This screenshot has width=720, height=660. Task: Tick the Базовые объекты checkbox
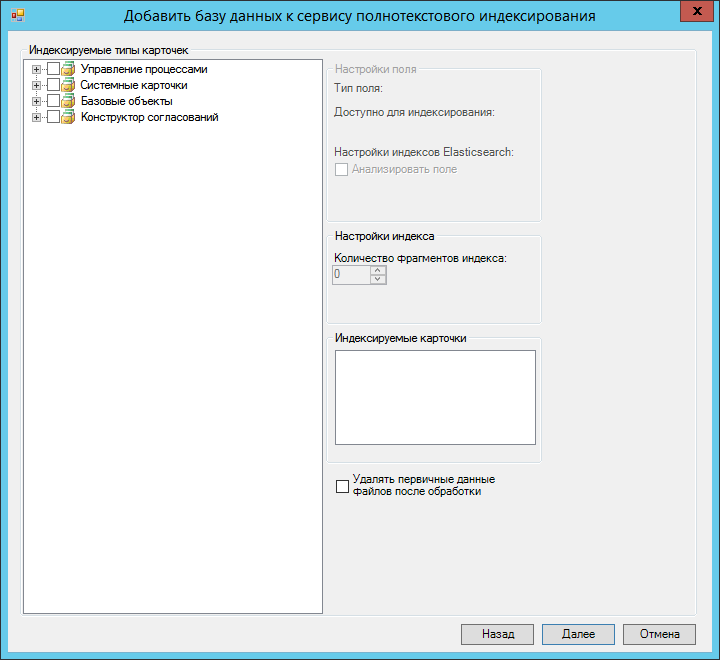53,101
